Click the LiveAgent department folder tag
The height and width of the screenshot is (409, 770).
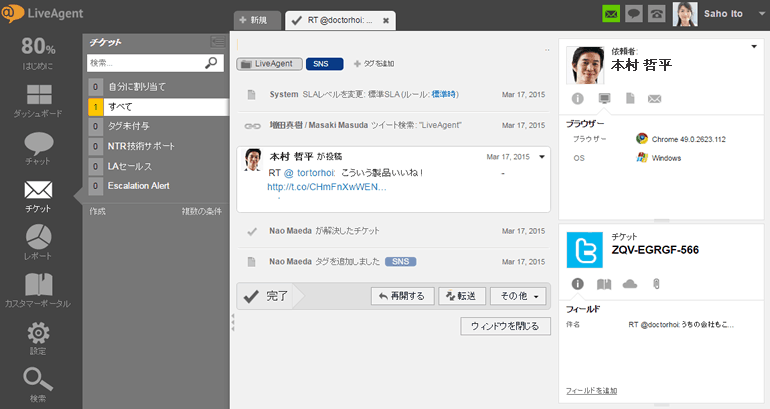point(269,64)
